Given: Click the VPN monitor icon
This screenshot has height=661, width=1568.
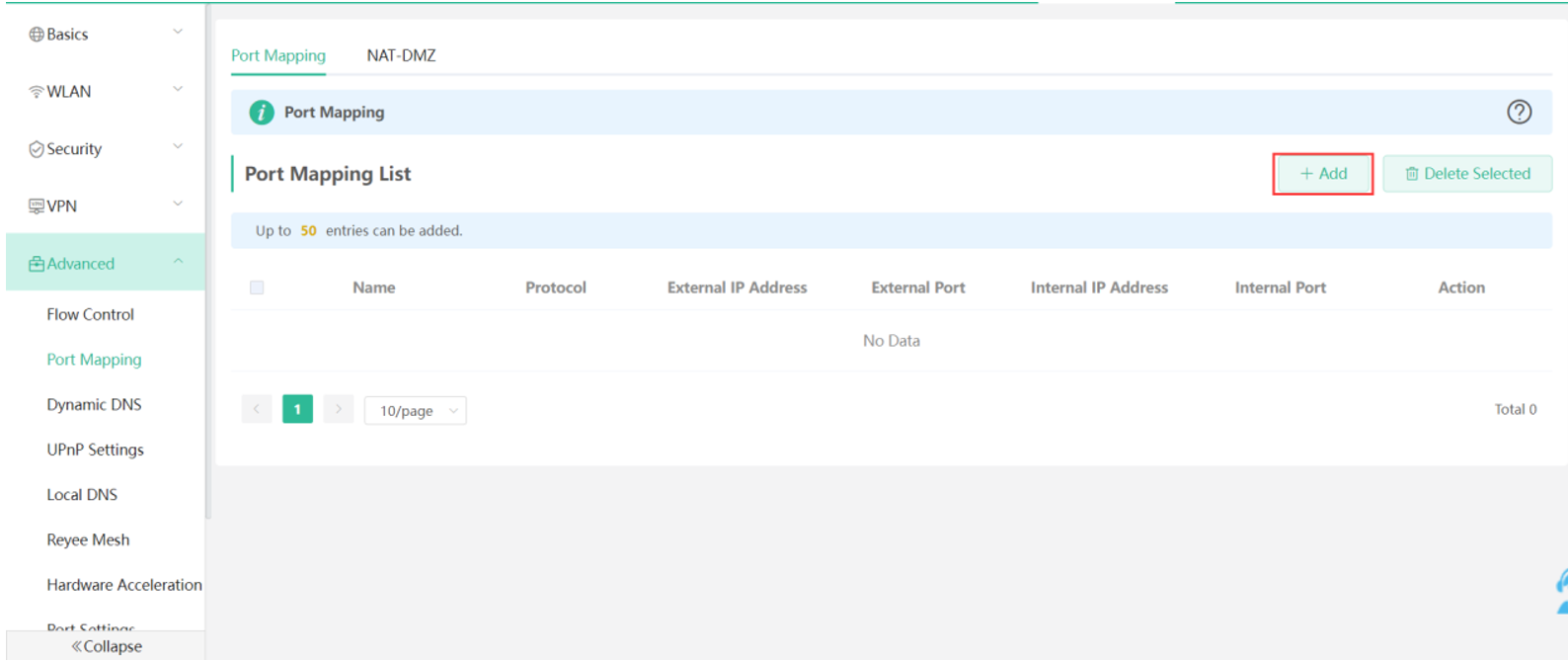Looking at the screenshot, I should 37,207.
